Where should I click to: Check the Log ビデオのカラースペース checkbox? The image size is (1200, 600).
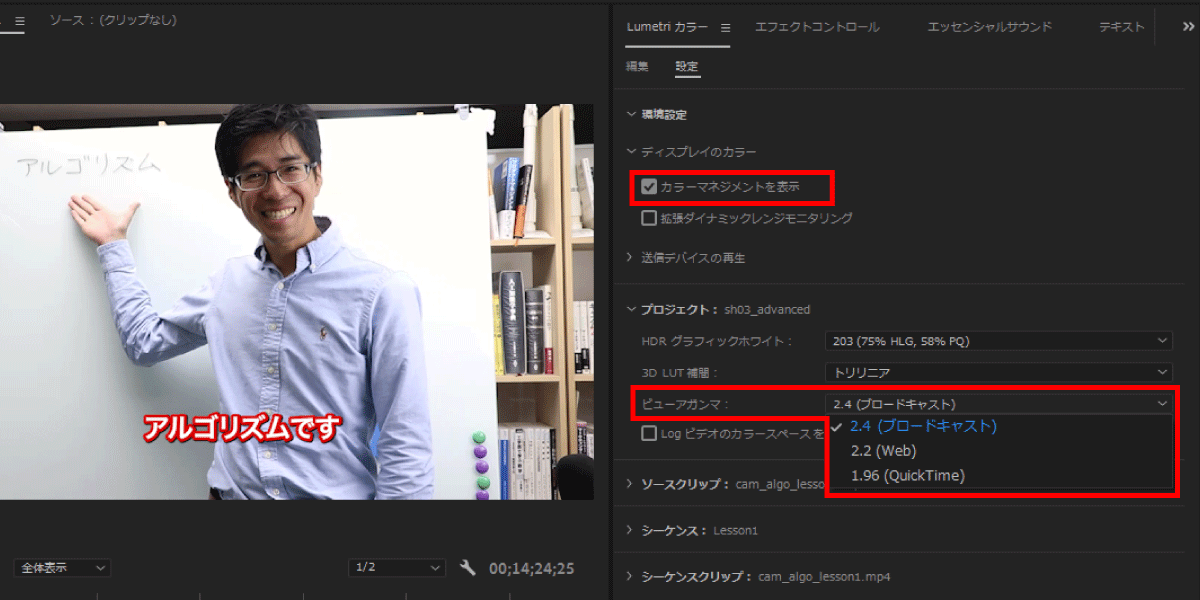[650, 434]
